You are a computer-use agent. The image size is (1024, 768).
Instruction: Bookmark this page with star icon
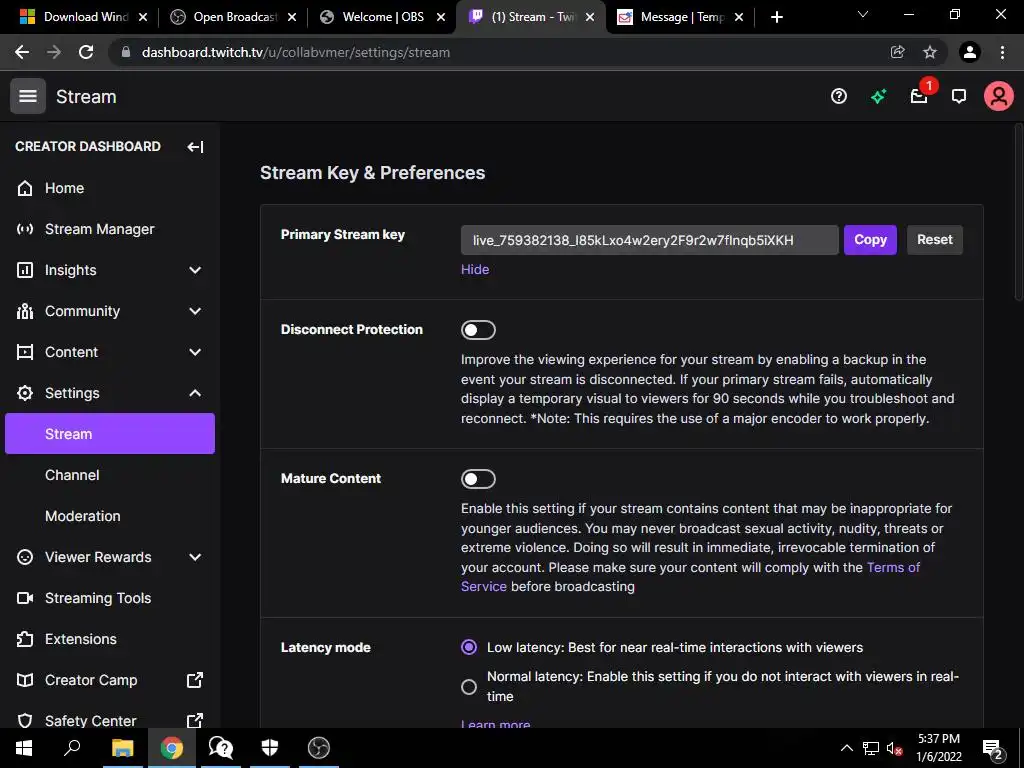pyautogui.click(x=930, y=52)
